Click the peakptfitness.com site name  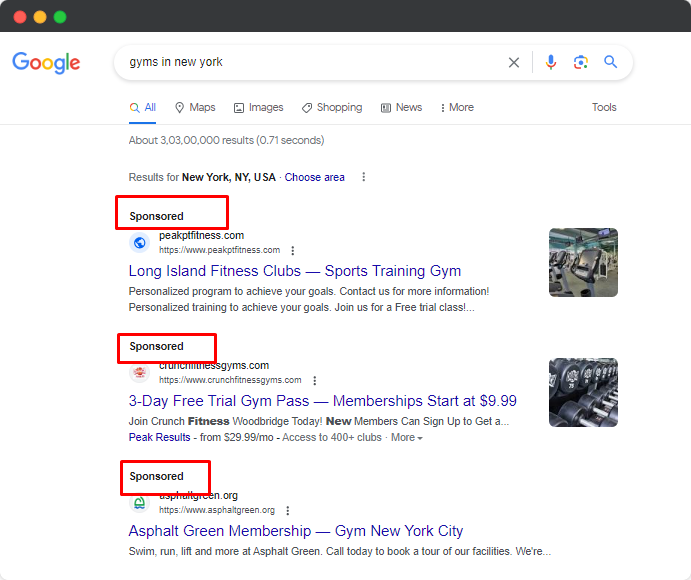pos(201,235)
